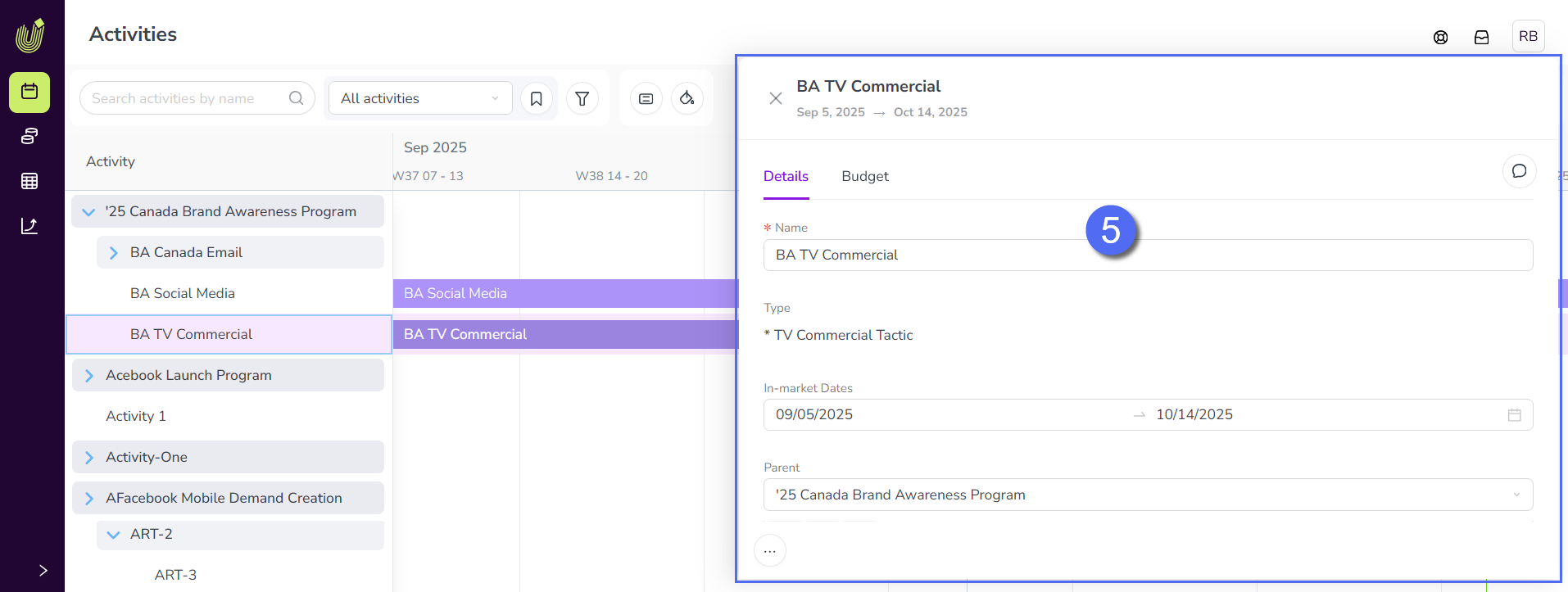The width and height of the screenshot is (1568, 592).
Task: Click the BA Social Media timeline bar
Action: [x=564, y=293]
